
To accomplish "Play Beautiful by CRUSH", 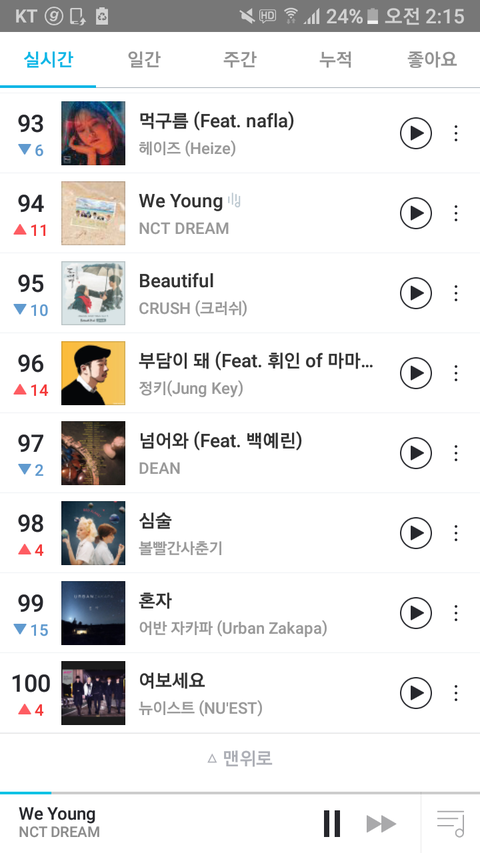I will [416, 293].
